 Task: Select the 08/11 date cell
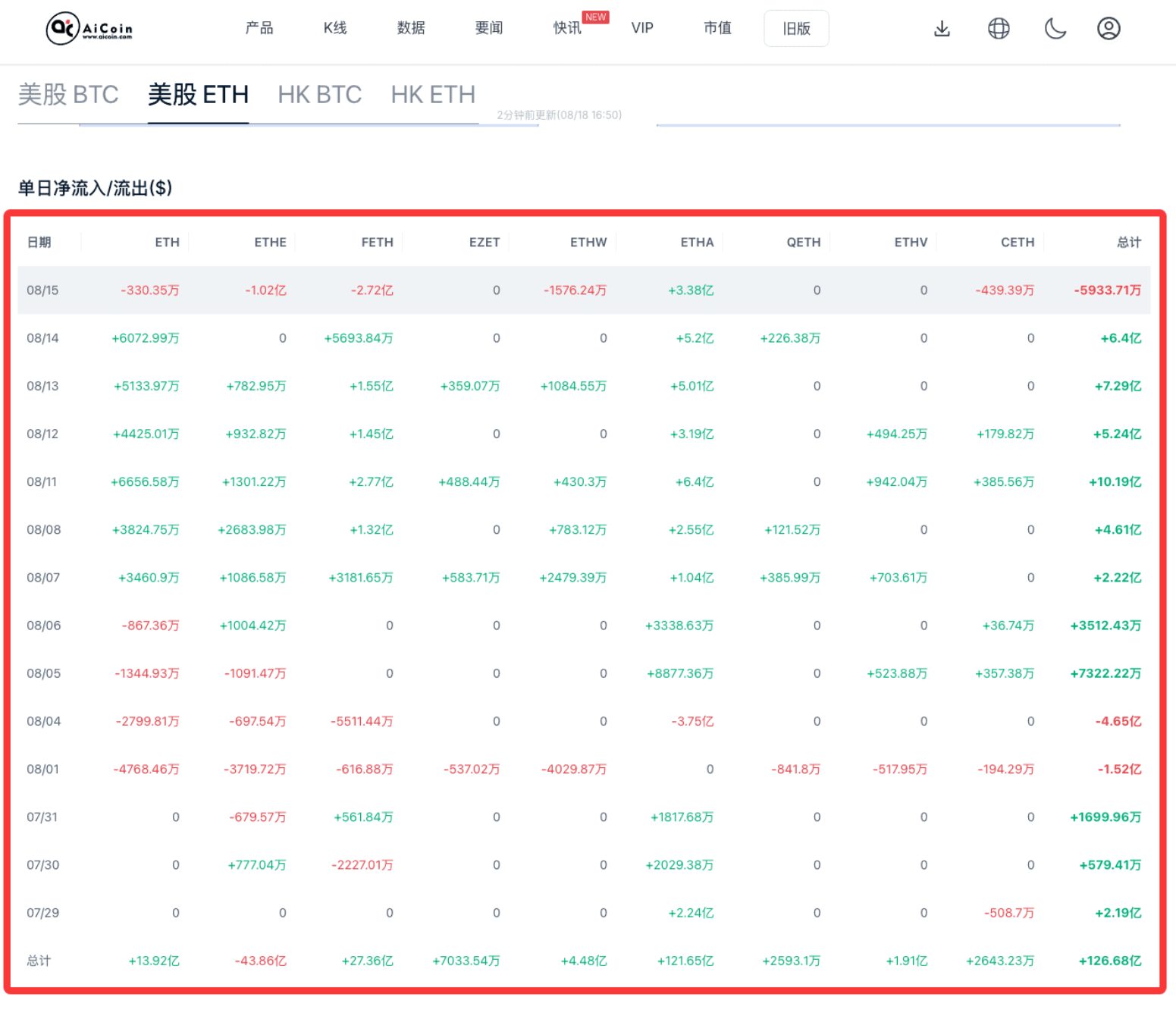point(42,481)
